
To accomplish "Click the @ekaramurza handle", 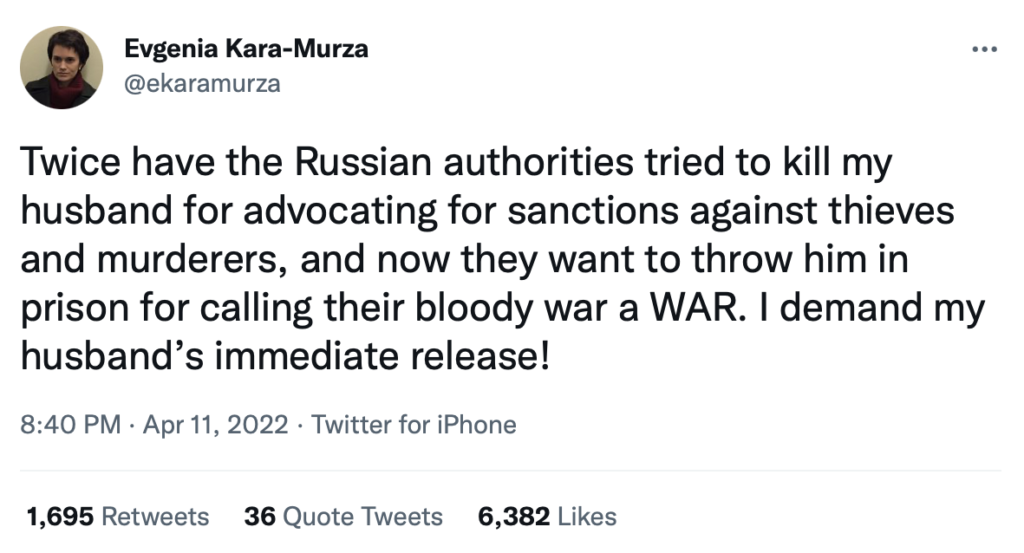I will tap(202, 83).
